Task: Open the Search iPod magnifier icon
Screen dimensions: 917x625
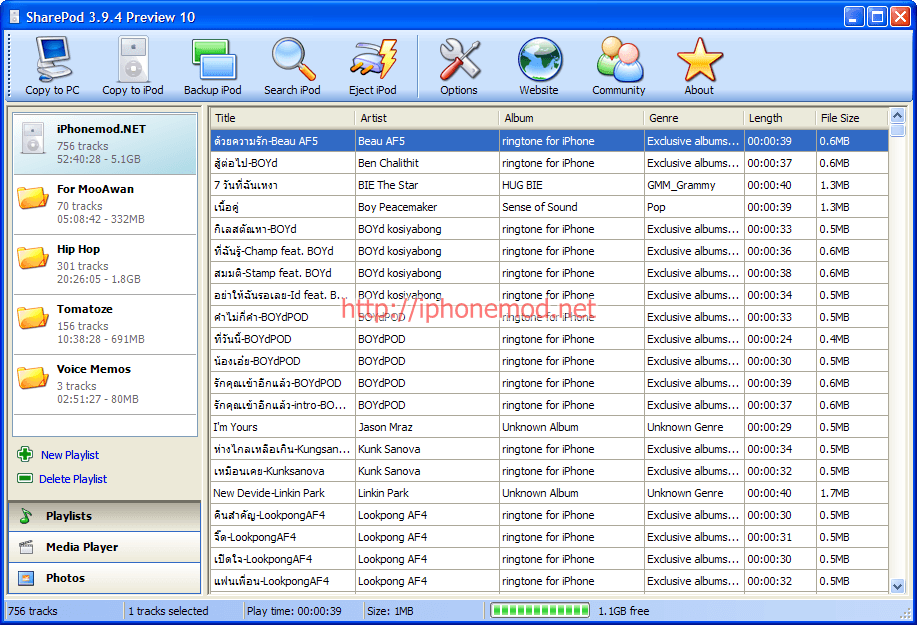Action: [293, 59]
